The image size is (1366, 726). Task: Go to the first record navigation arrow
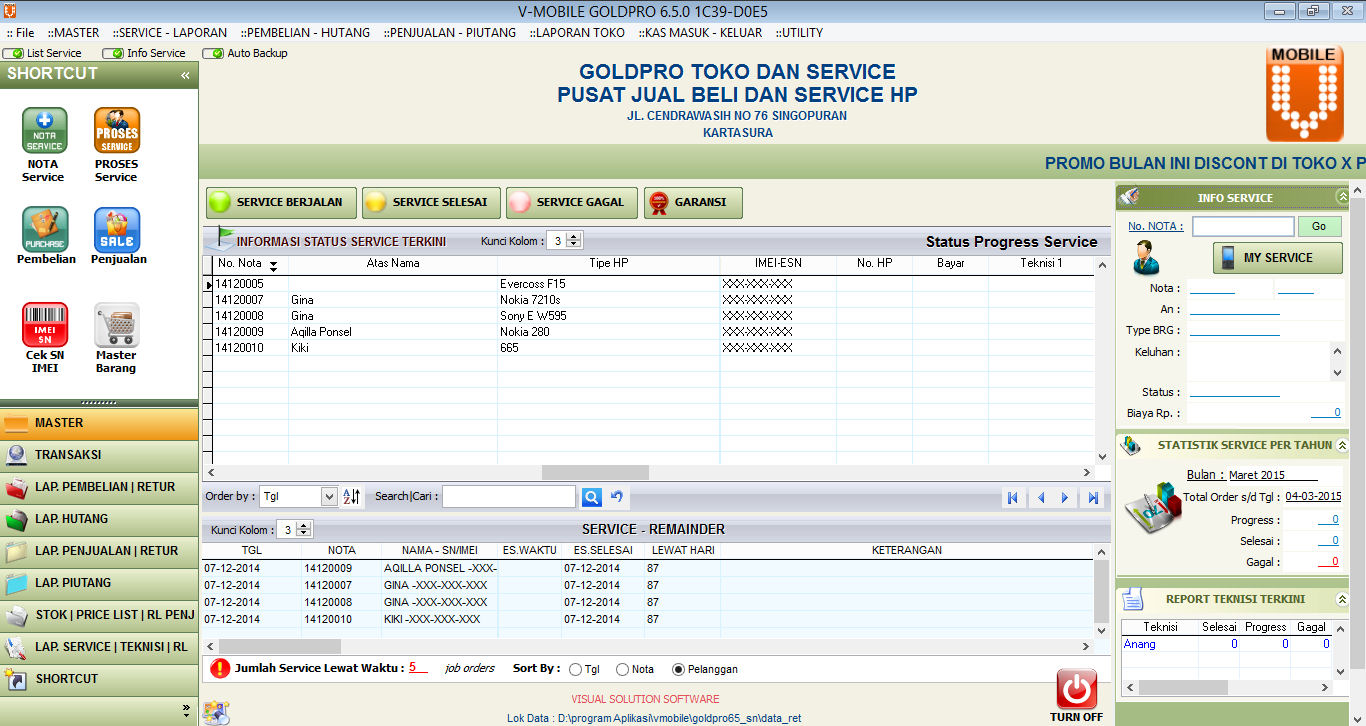click(x=1013, y=498)
